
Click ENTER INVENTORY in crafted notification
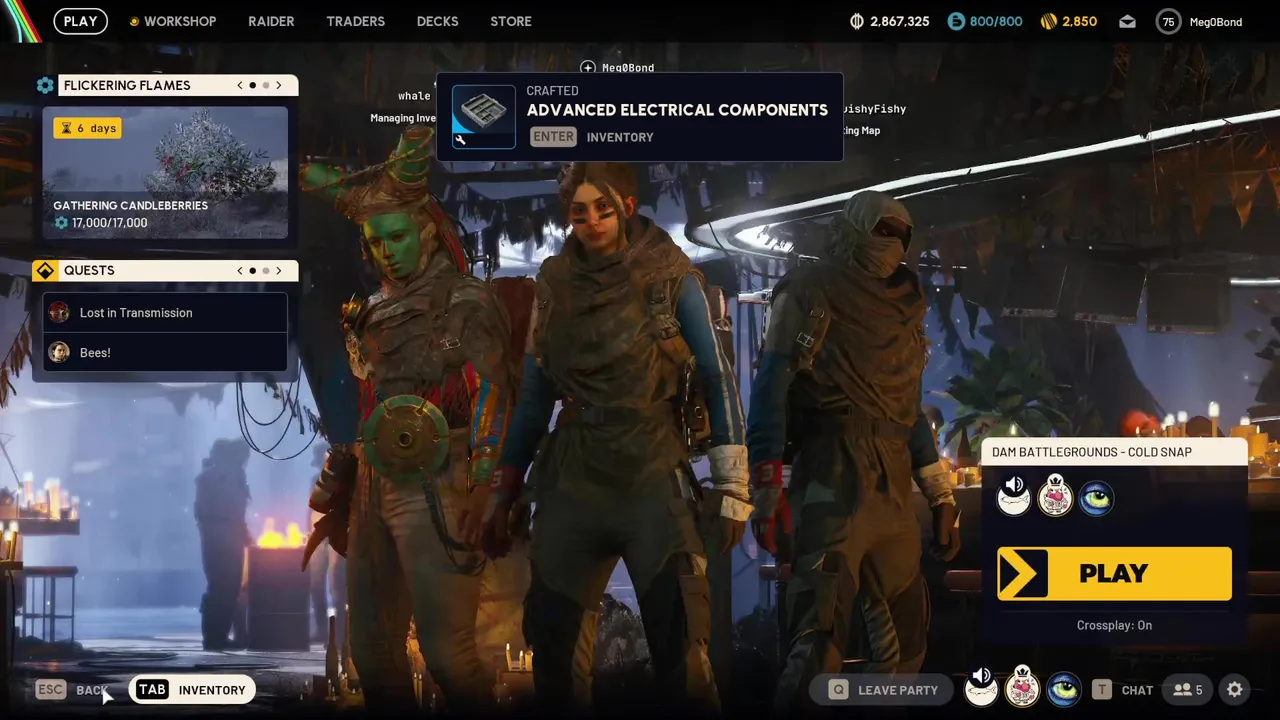coord(591,137)
